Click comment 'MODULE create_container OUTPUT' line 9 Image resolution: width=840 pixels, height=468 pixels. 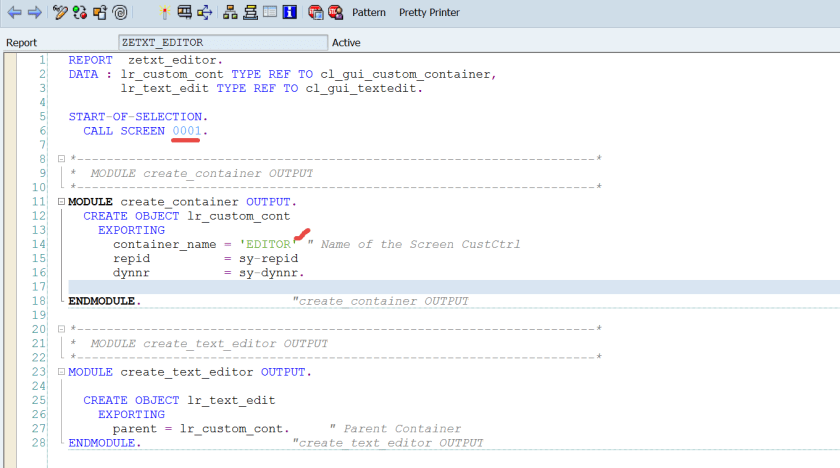point(201,173)
